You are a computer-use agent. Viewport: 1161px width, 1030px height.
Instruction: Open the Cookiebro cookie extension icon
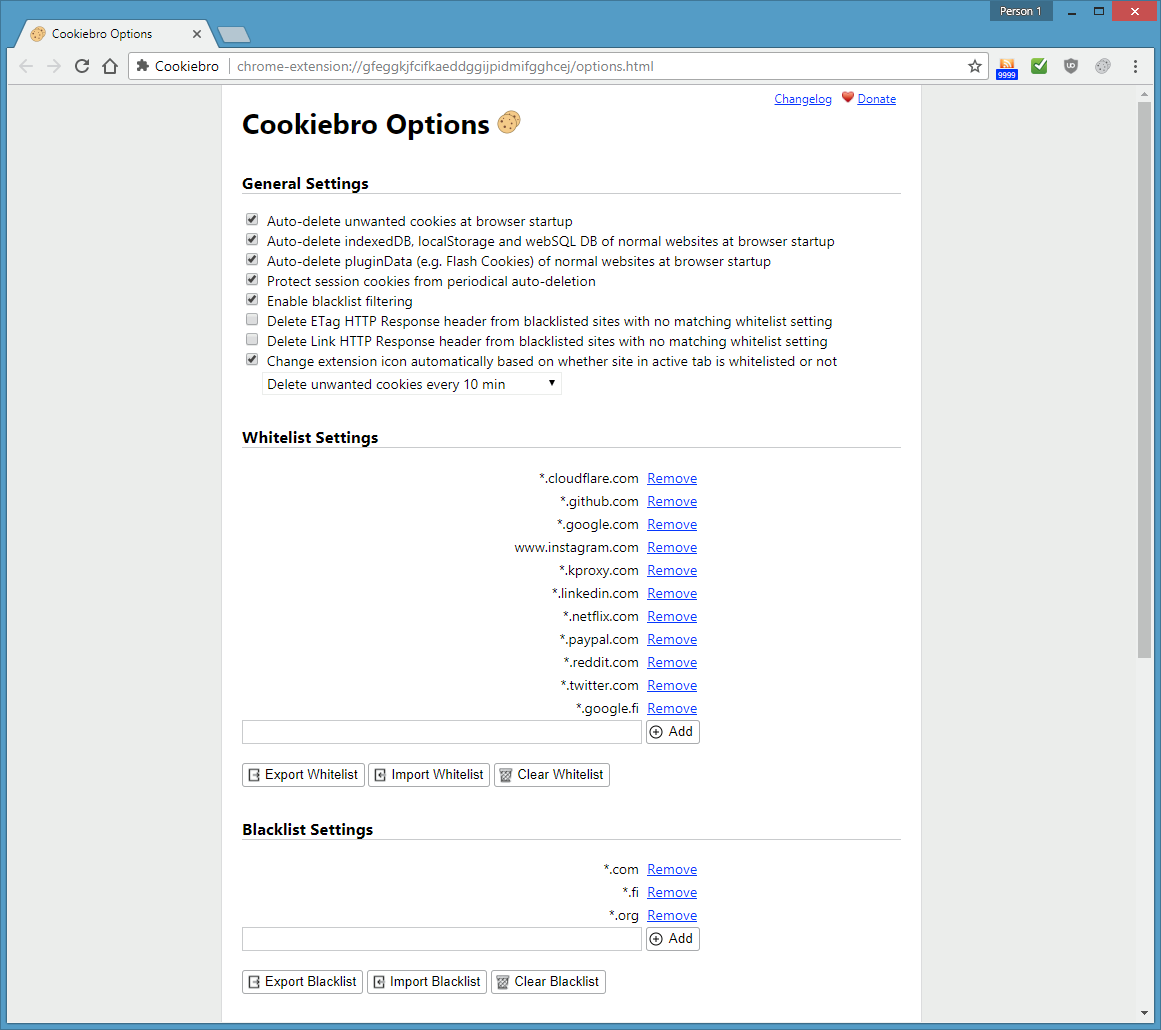1103,66
